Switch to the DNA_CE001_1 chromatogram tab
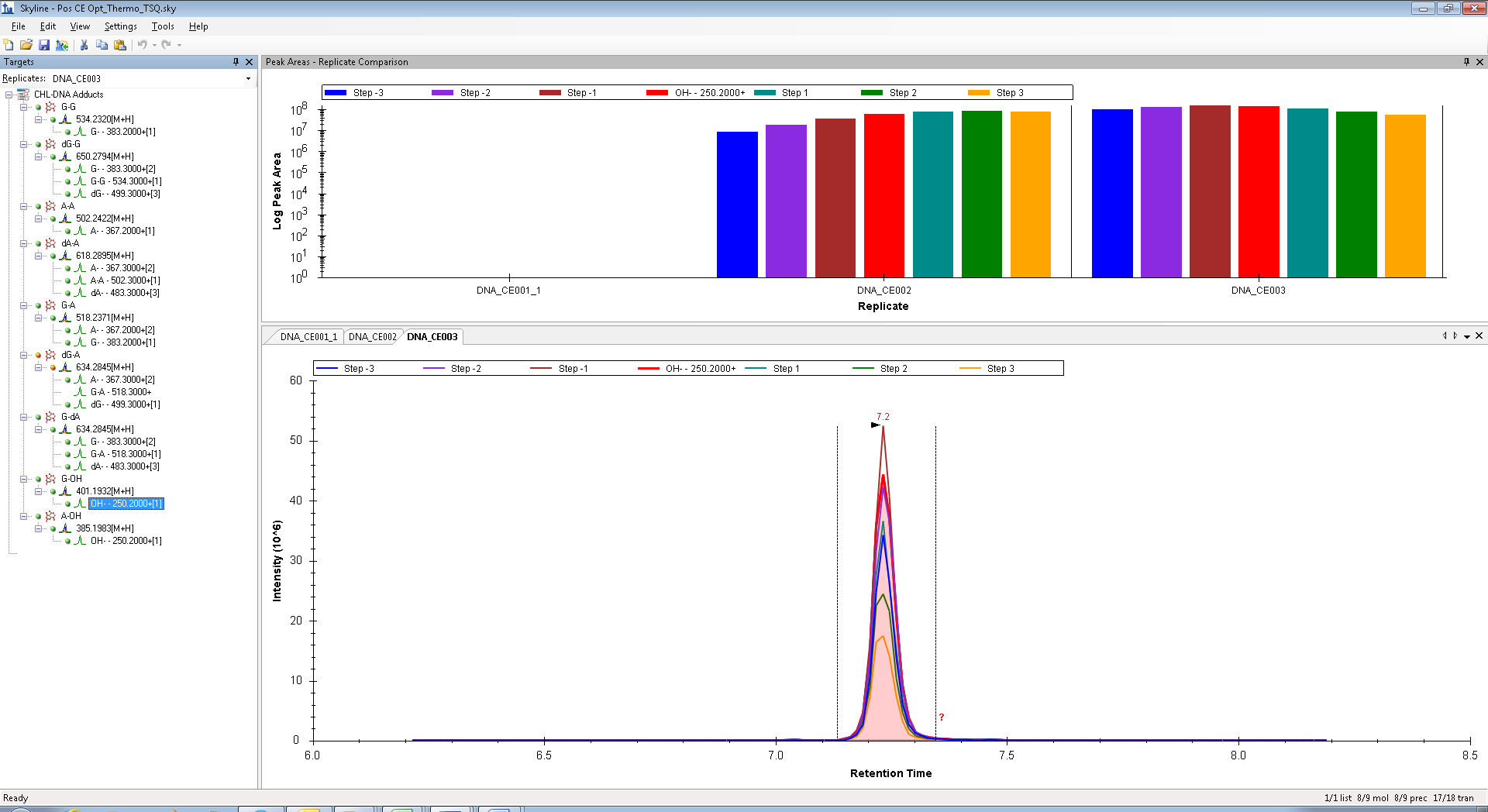The height and width of the screenshot is (812, 1488). tap(308, 337)
